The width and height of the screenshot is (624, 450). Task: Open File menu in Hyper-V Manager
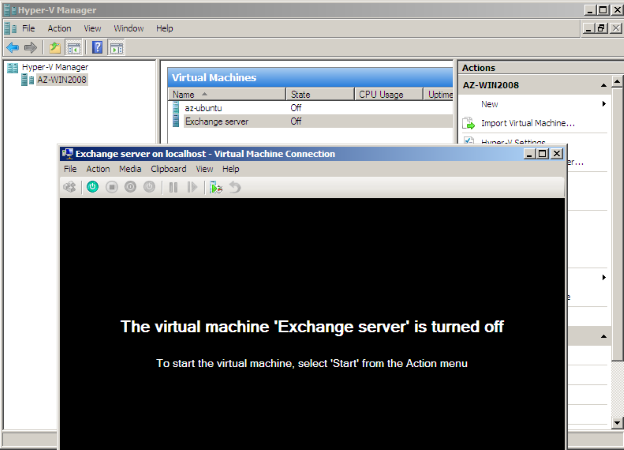pyautogui.click(x=29, y=29)
